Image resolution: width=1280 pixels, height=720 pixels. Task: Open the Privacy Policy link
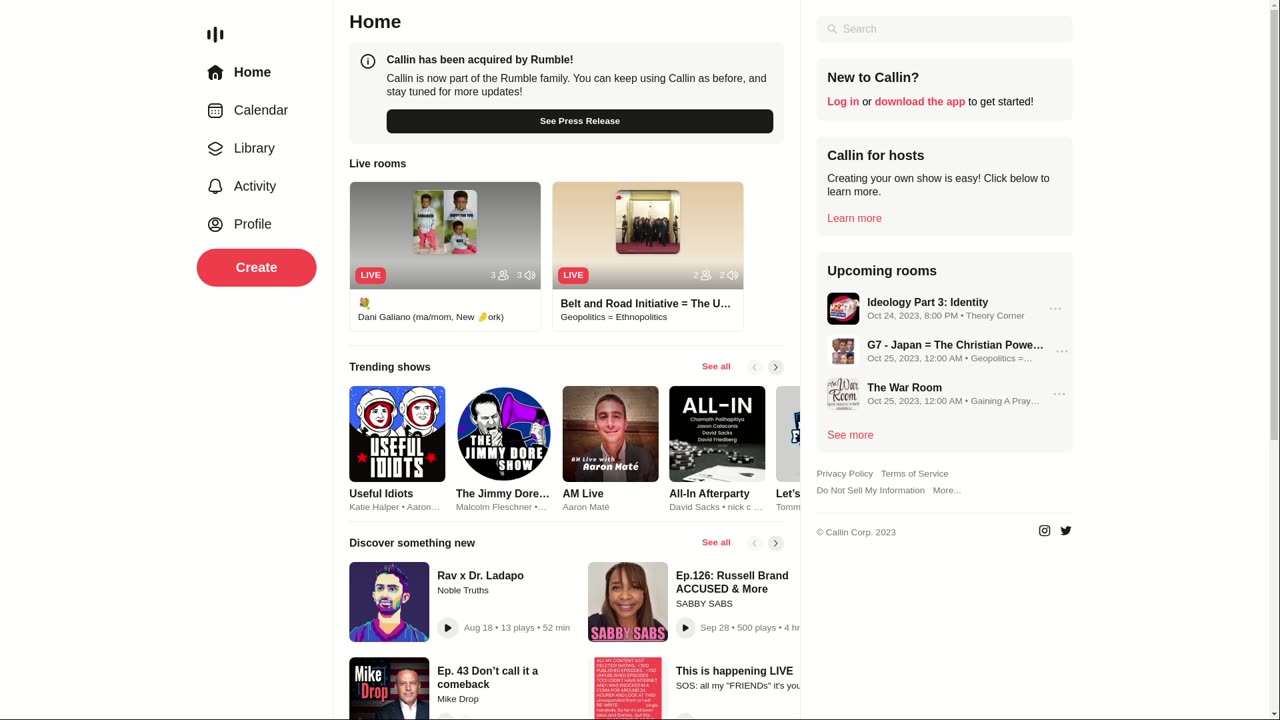tap(845, 474)
